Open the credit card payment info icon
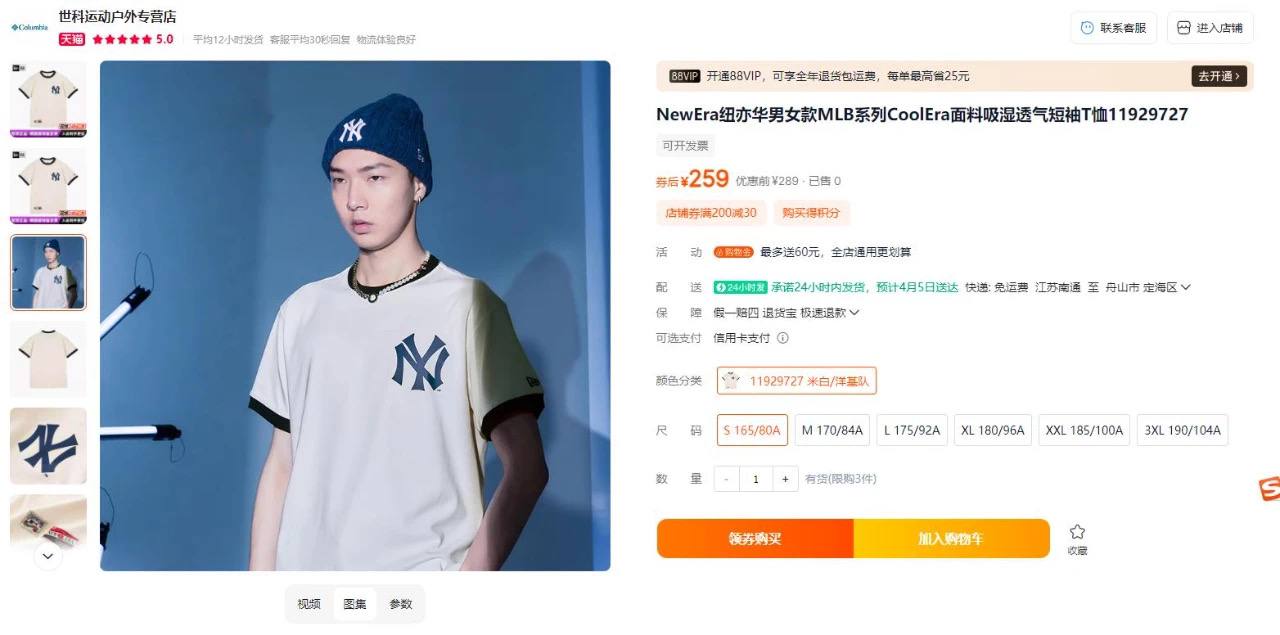This screenshot has height=635, width=1280. (783, 338)
